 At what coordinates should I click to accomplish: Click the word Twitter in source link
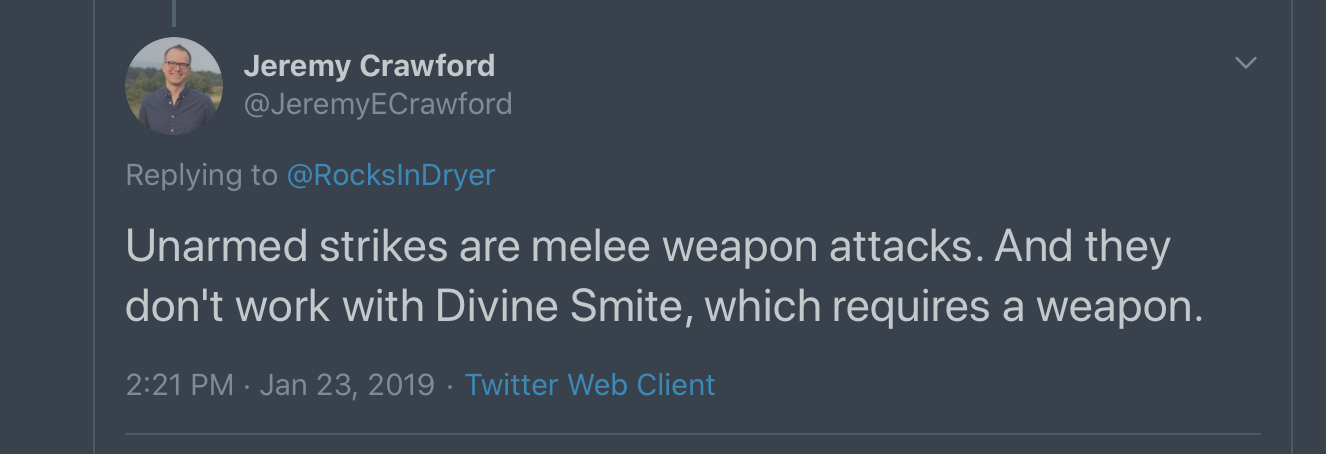(511, 385)
